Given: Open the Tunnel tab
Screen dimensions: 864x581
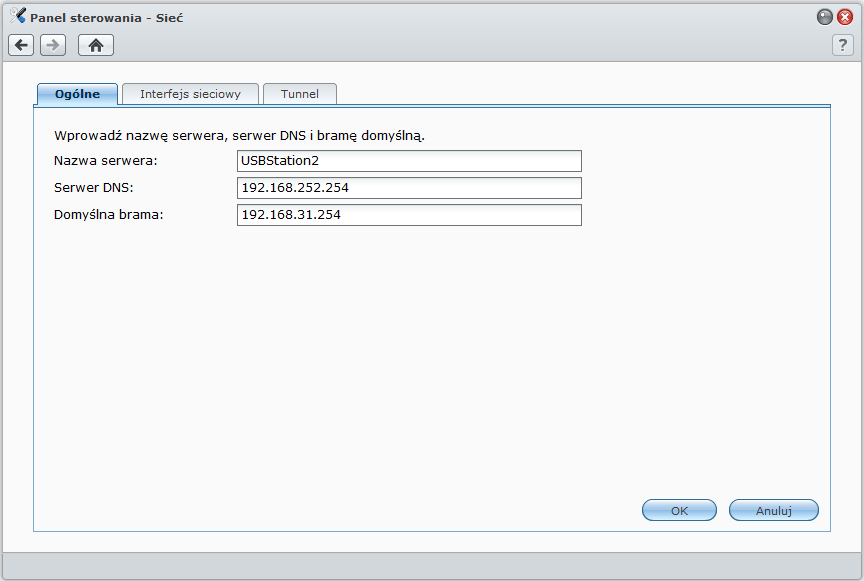Looking at the screenshot, I should (x=300, y=94).
